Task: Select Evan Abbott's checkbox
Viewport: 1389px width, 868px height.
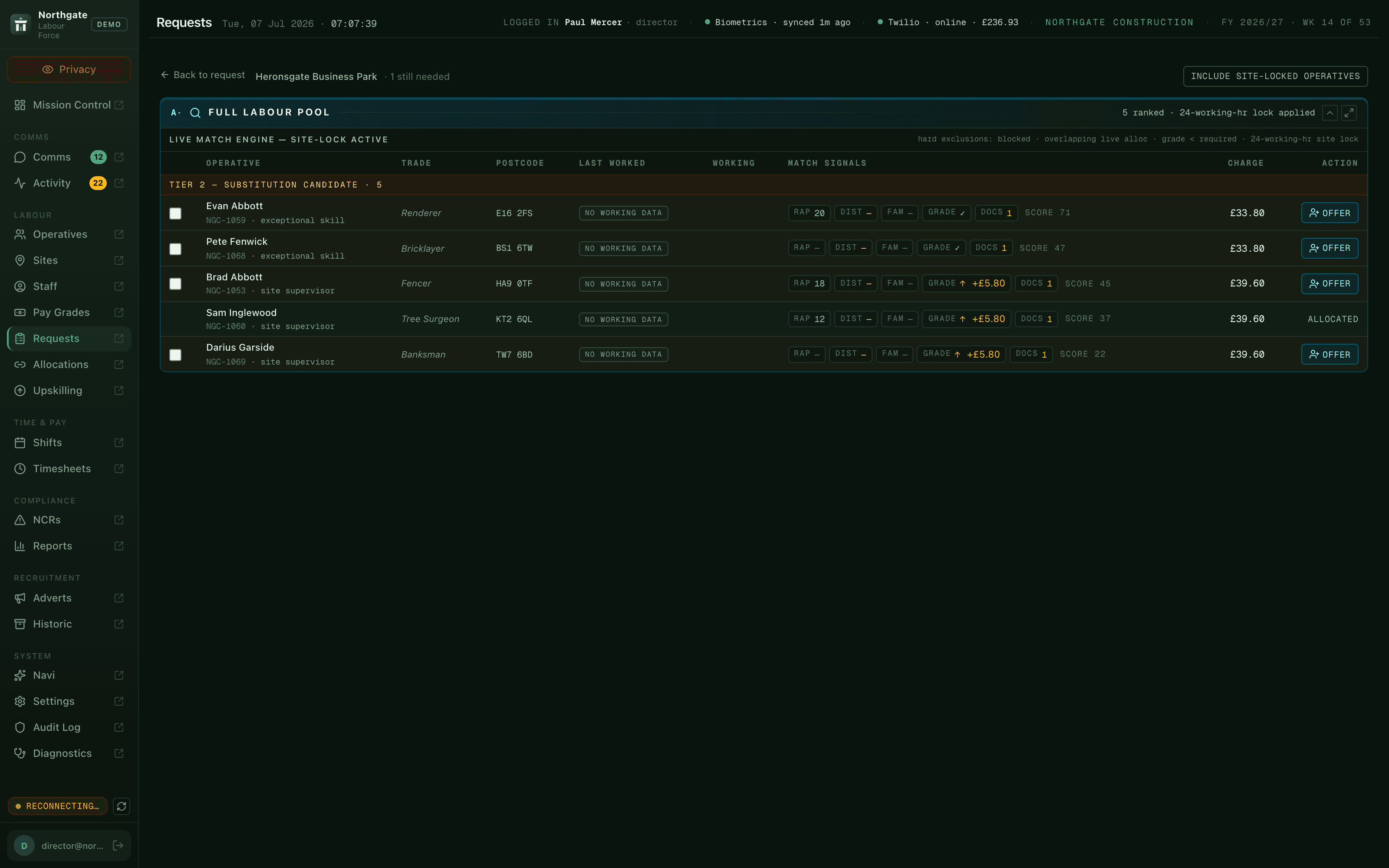Action: pyautogui.click(x=176, y=214)
